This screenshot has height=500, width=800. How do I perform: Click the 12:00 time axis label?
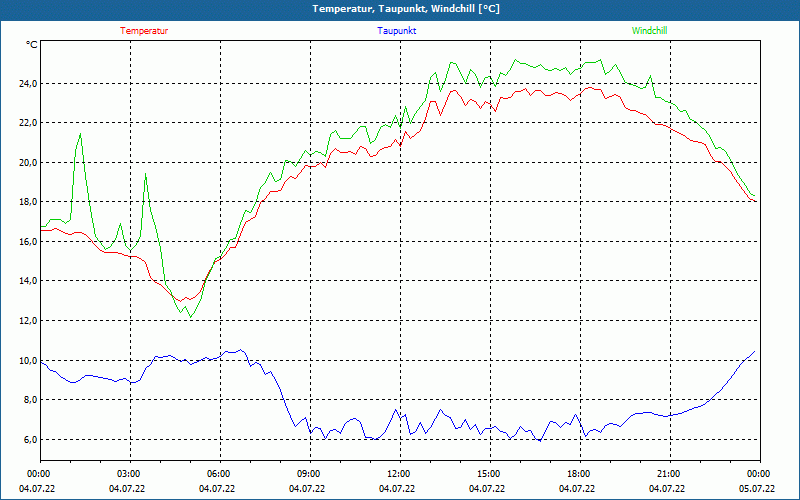point(400,474)
